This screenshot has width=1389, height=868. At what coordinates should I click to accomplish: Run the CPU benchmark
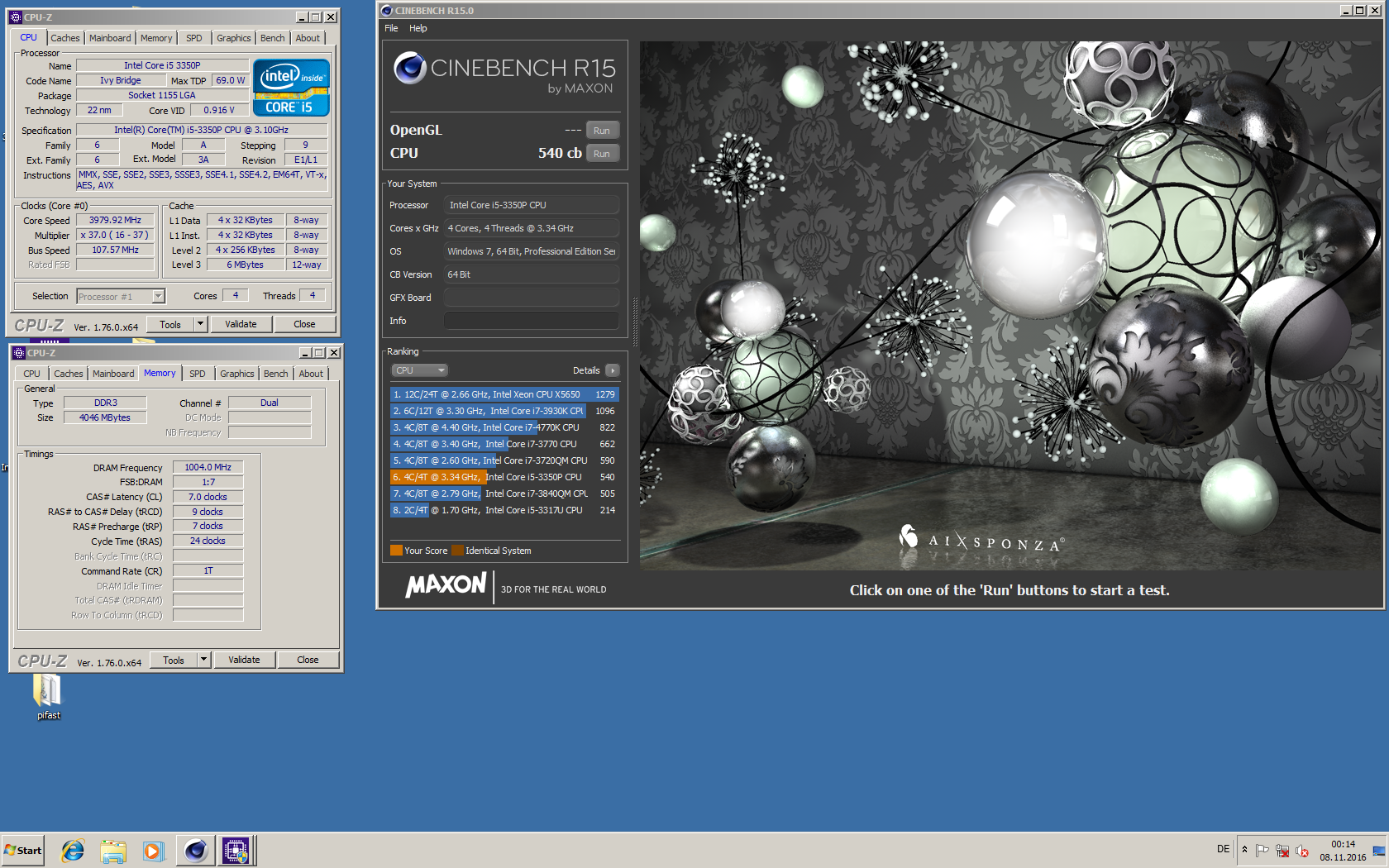point(602,154)
